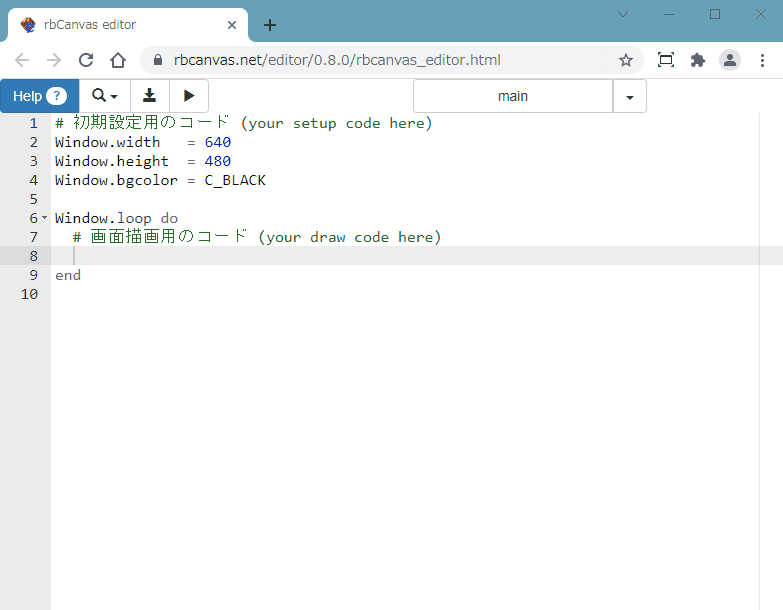Click the Run (play) button in toolbar

(x=189, y=96)
